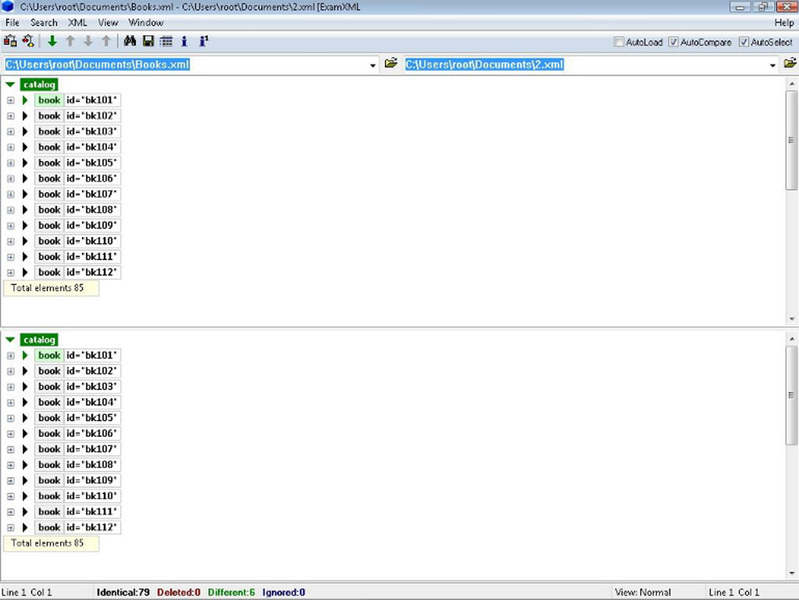Click 'View: Normal' in the status bar

643,592
